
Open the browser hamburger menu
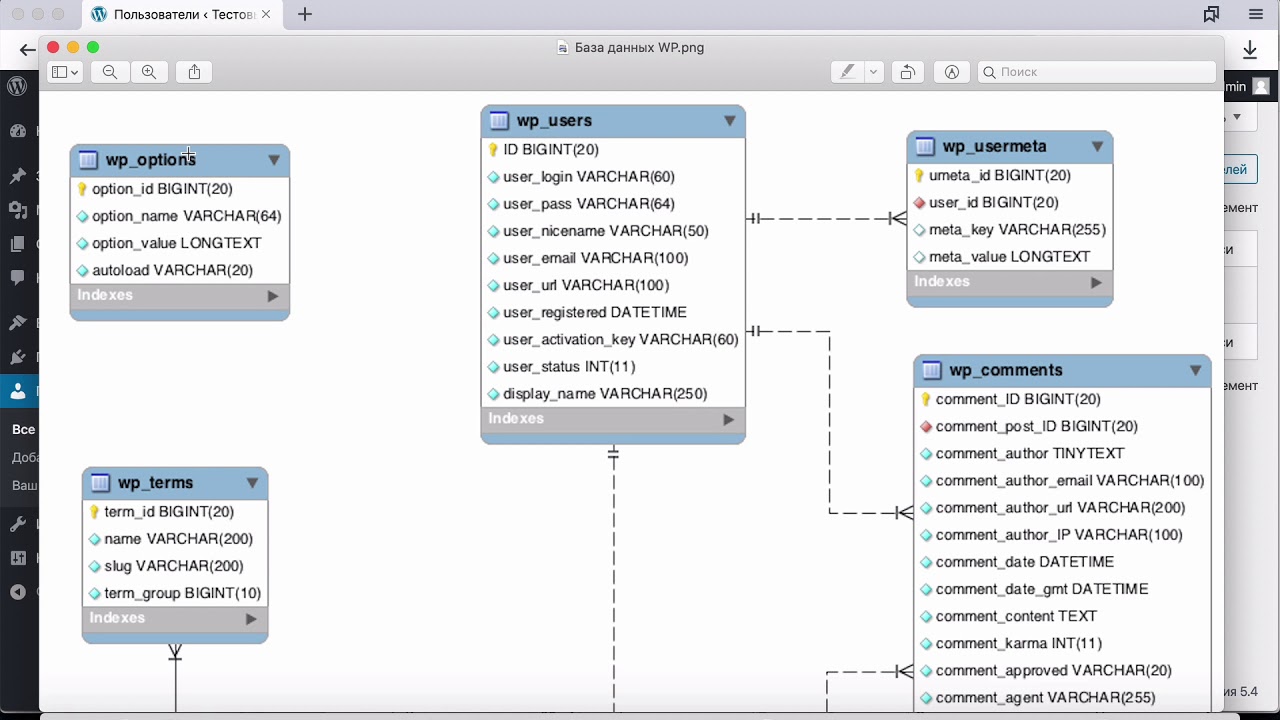(1256, 14)
